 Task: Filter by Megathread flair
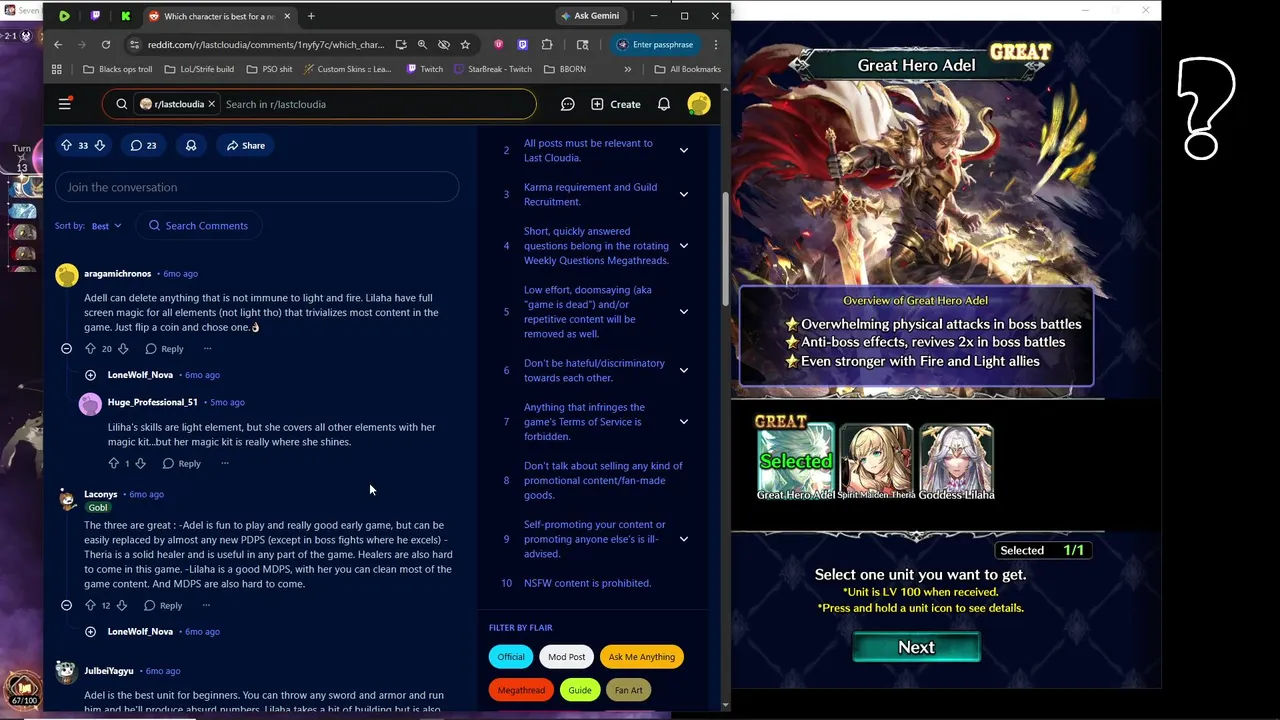[521, 690]
